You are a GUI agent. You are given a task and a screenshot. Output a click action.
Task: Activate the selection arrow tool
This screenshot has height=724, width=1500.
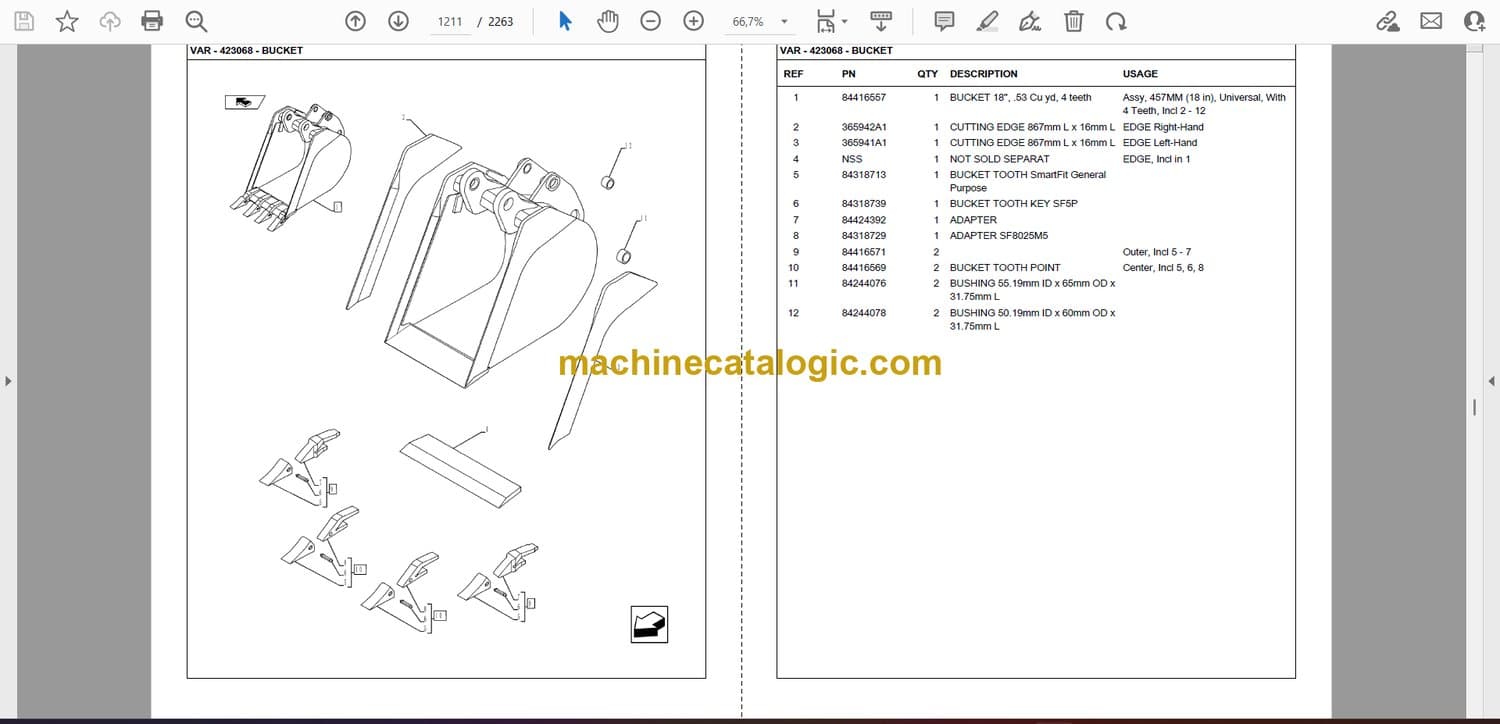tap(565, 21)
